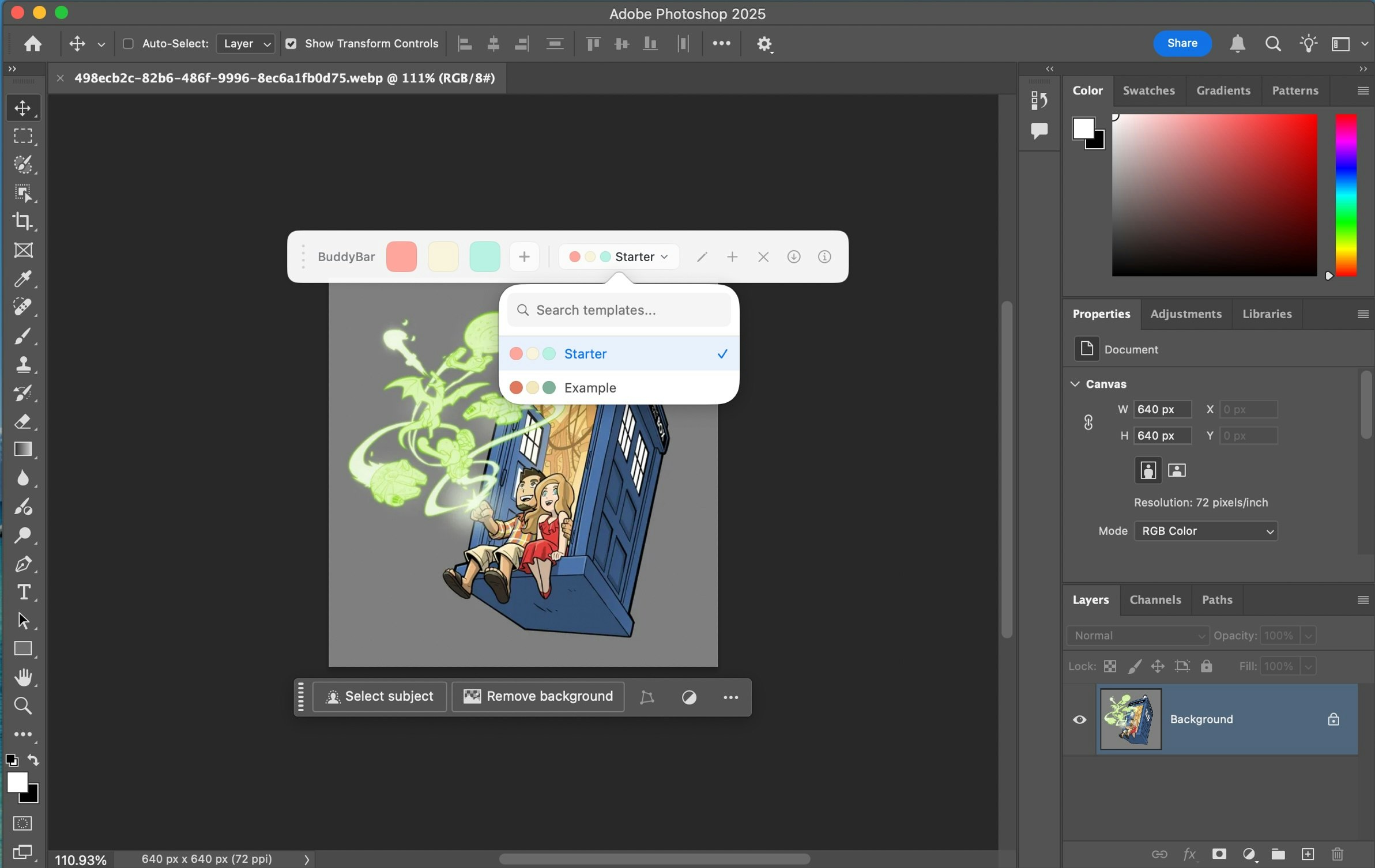Select the Hand tool

[23, 677]
